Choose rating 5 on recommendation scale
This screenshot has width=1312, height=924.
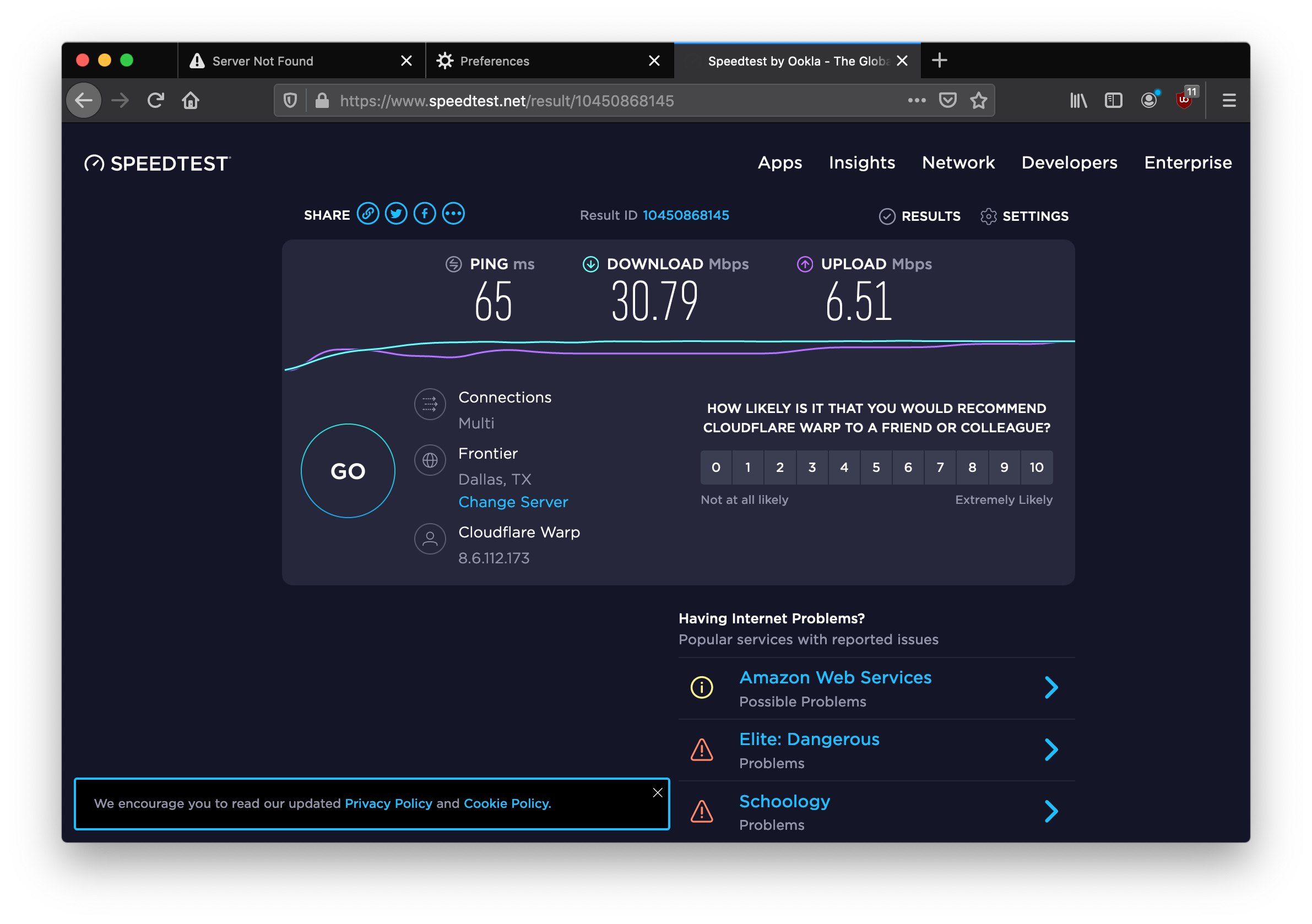coord(876,468)
